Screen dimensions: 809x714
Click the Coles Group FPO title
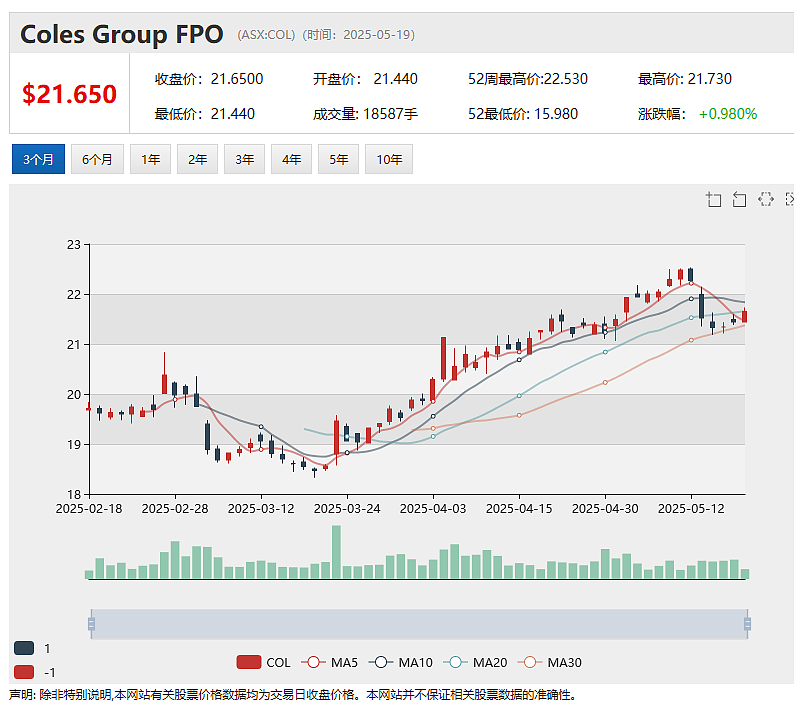pos(122,35)
